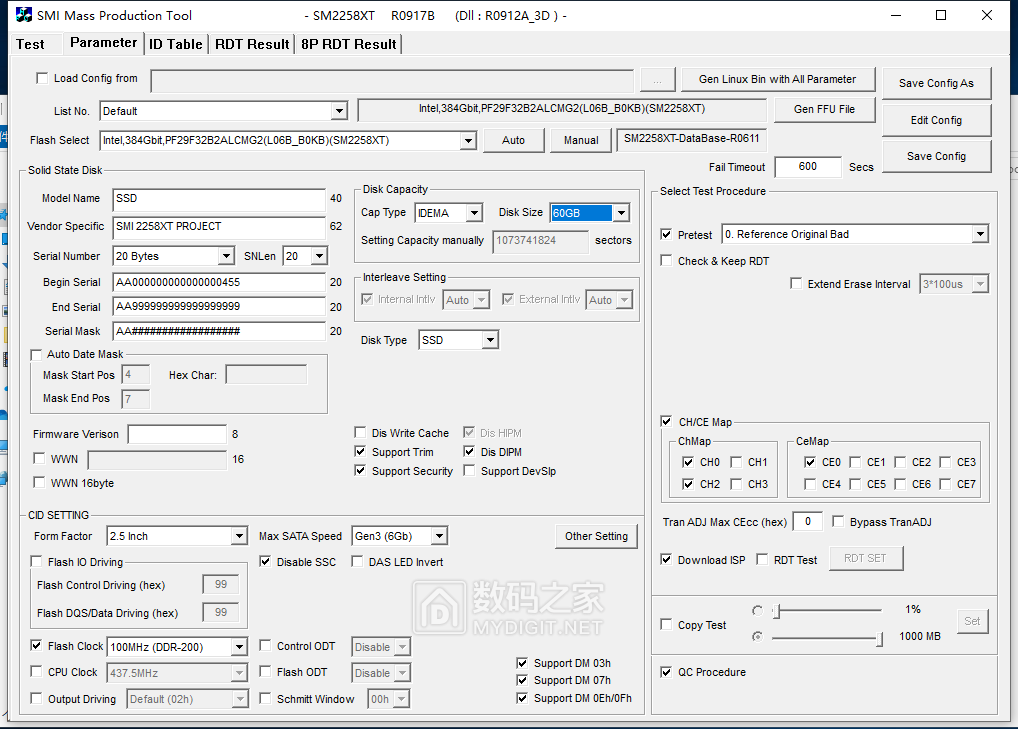
Task: Open the Cap Type dropdown
Action: [475, 213]
